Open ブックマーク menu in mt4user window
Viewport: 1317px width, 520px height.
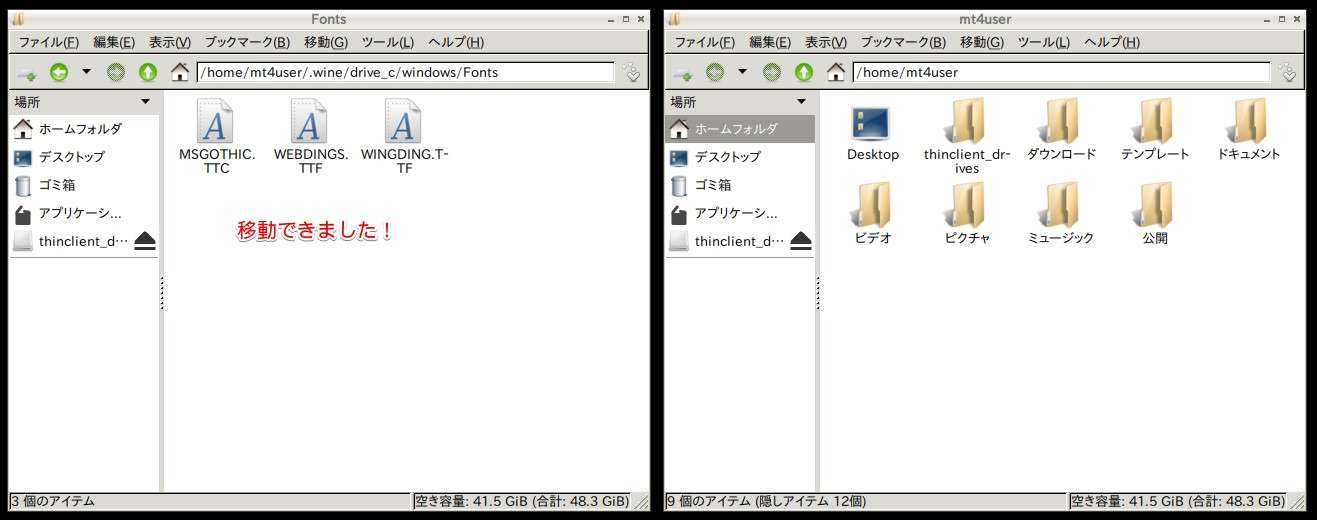[x=903, y=42]
